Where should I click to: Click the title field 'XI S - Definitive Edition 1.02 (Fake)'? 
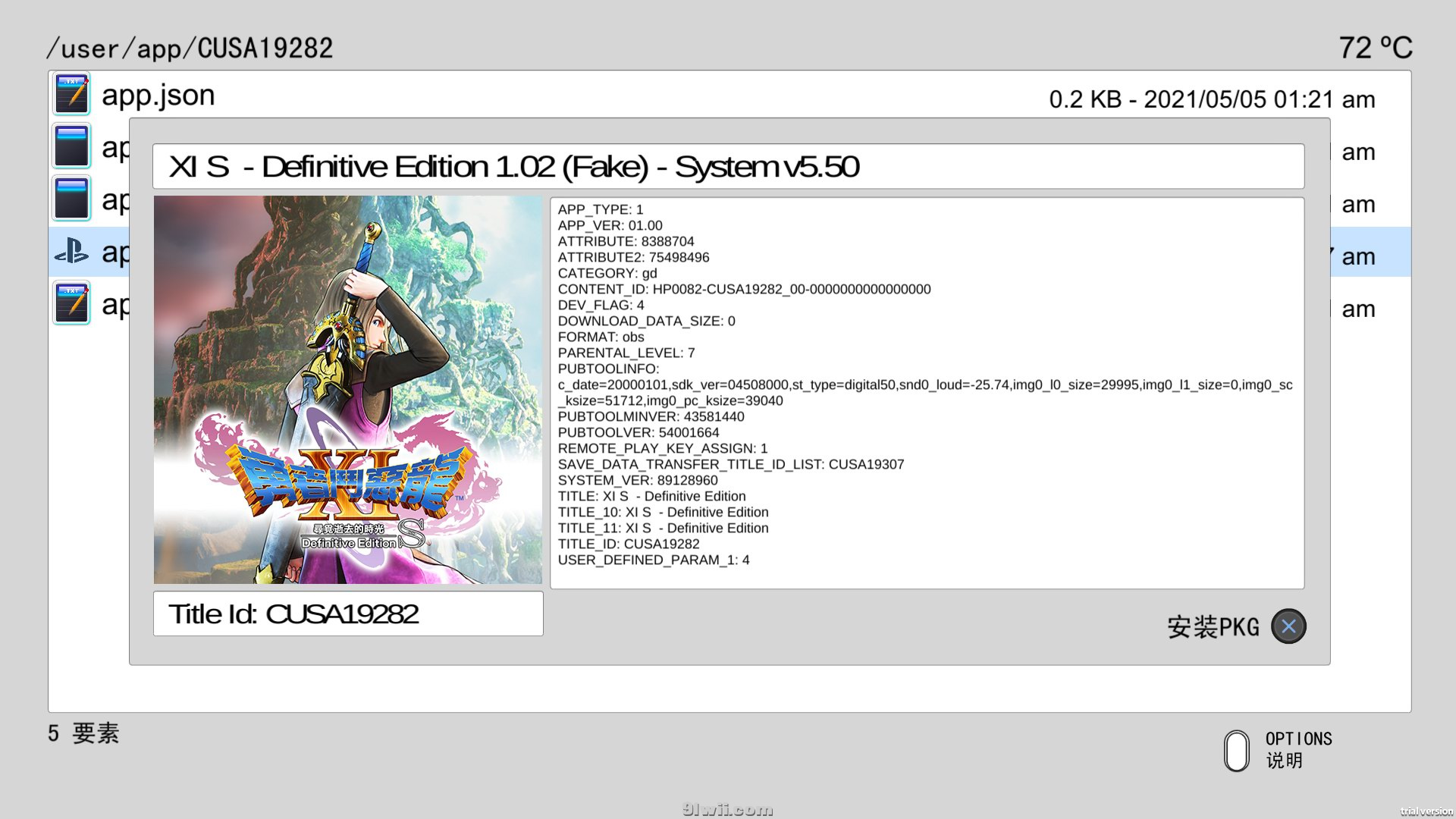point(728,166)
